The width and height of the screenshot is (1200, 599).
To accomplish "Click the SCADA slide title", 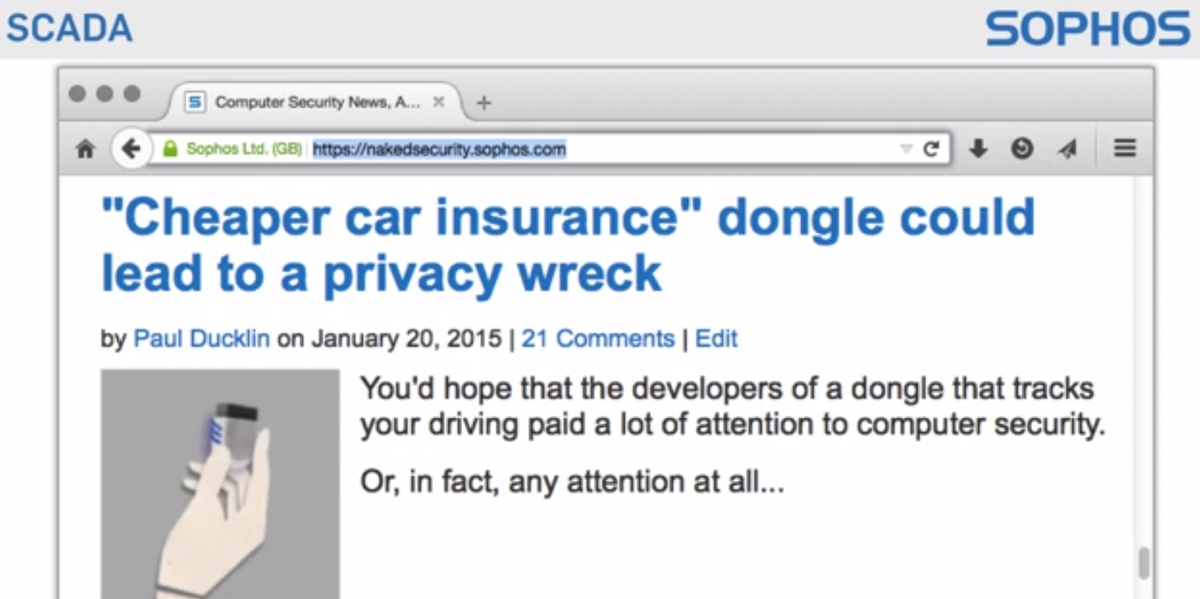I will coord(69,28).
